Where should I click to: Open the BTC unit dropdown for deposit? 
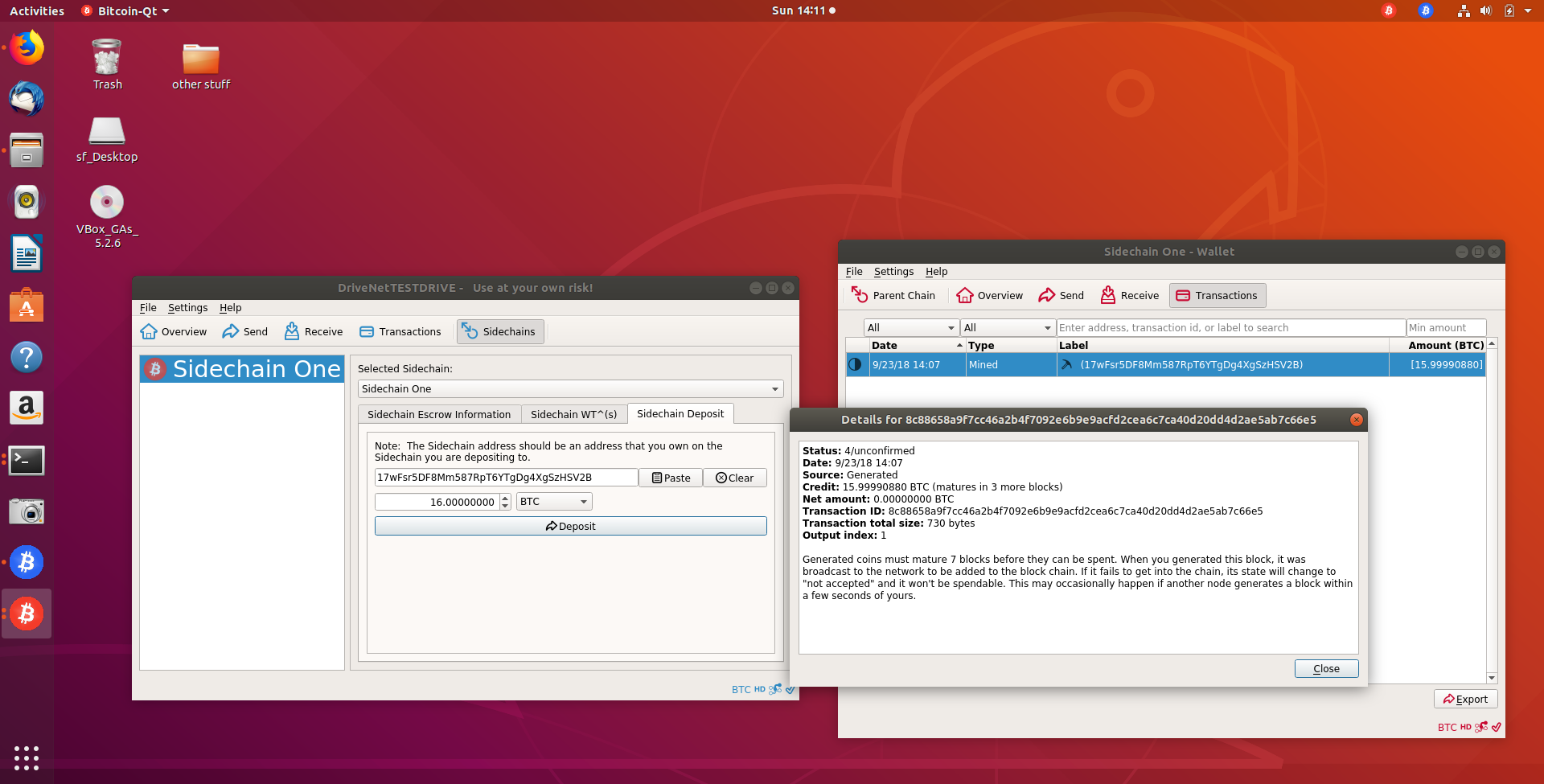point(554,502)
